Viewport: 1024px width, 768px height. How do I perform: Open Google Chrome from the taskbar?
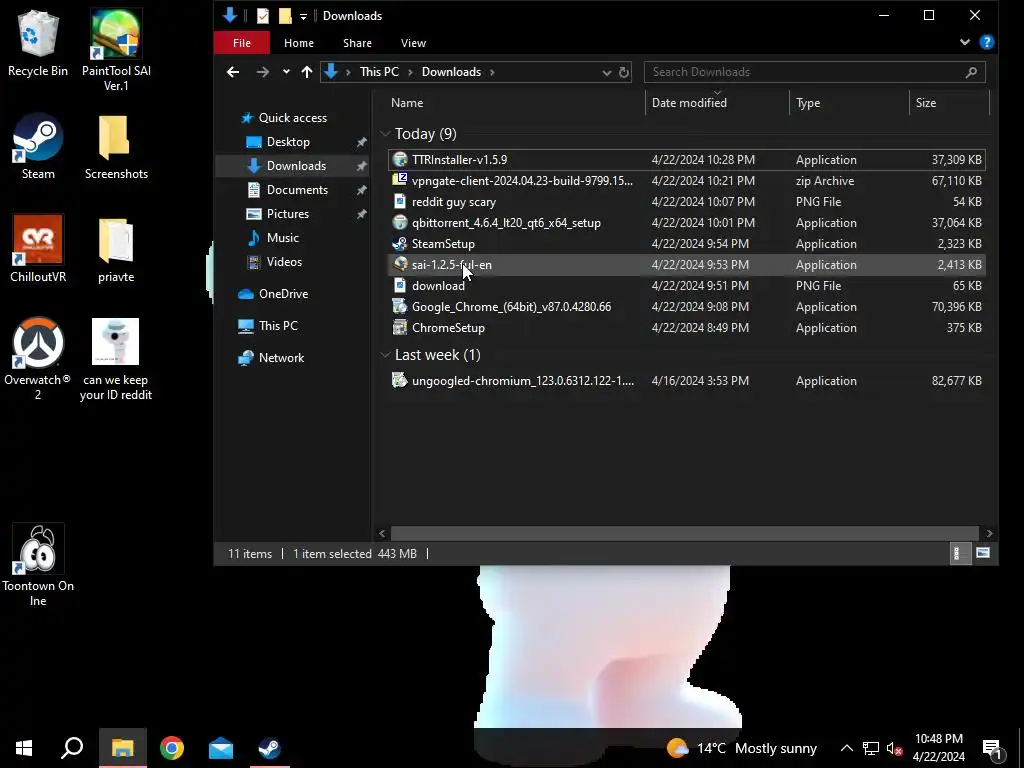click(x=172, y=748)
